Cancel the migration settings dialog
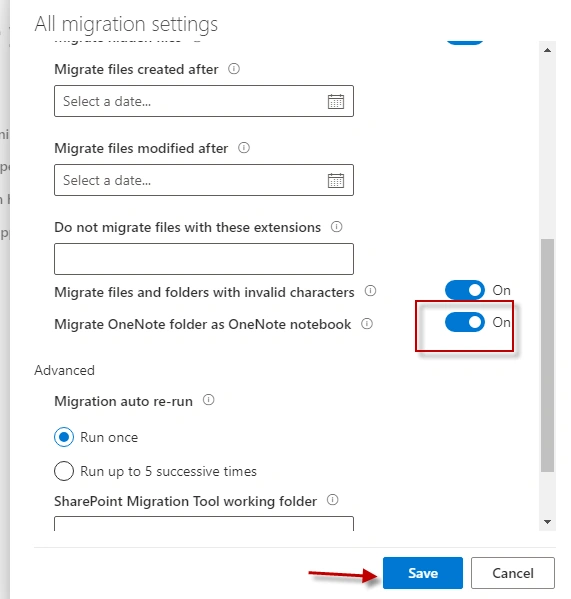571x599 pixels. point(513,573)
